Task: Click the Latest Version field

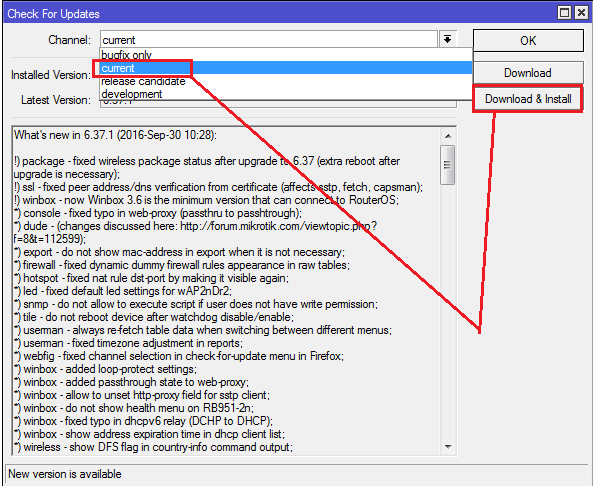Action: click(278, 104)
